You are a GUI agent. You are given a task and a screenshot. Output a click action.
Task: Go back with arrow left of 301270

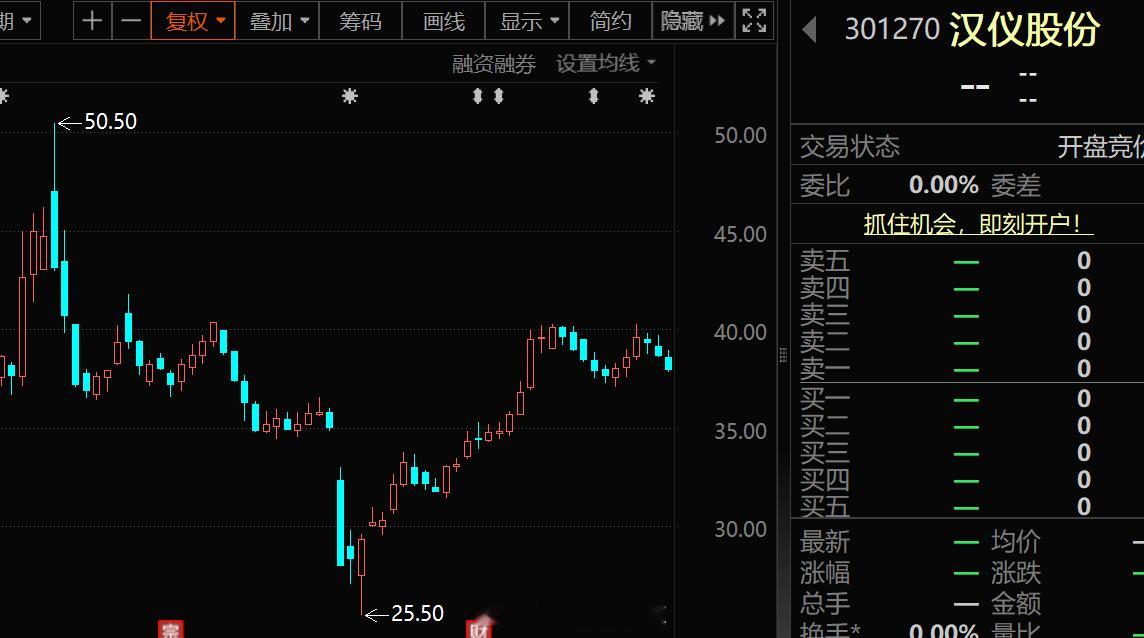[x=808, y=30]
